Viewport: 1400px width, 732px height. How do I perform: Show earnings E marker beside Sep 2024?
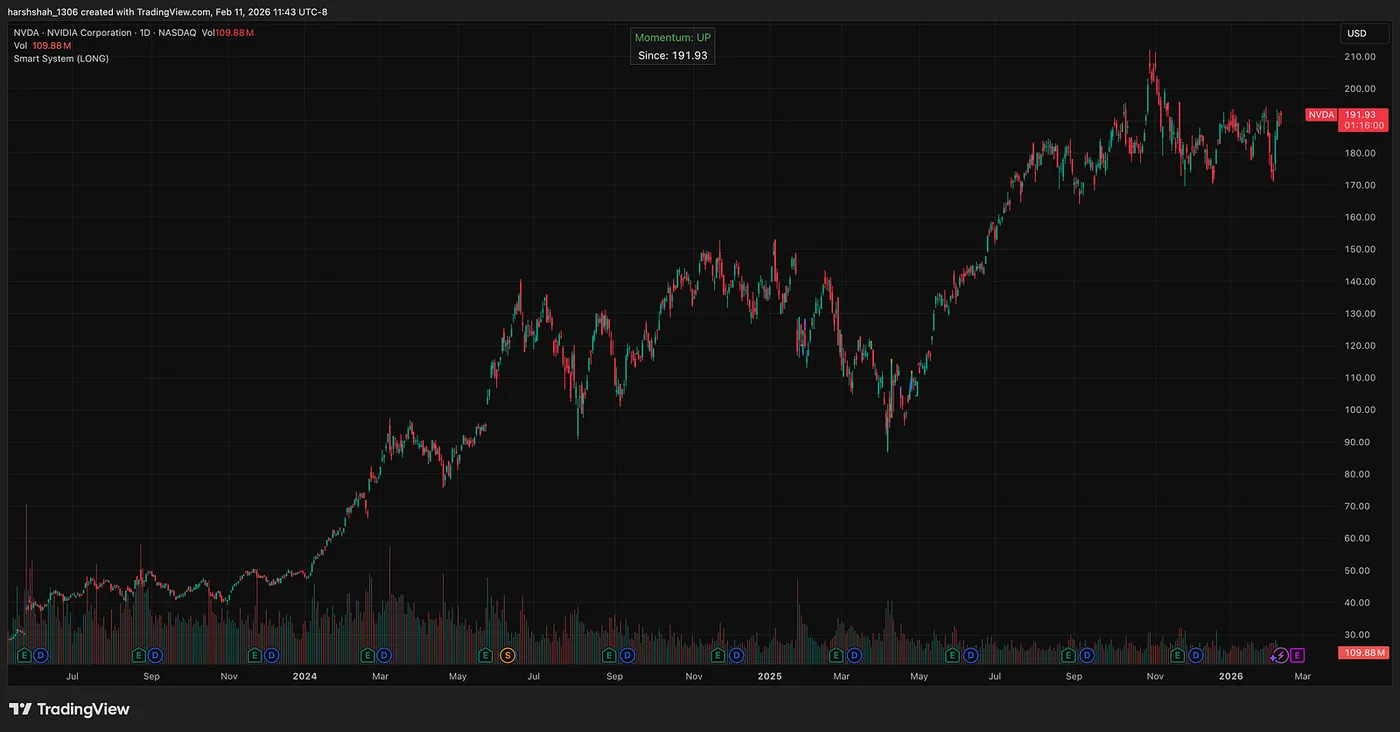(608, 655)
